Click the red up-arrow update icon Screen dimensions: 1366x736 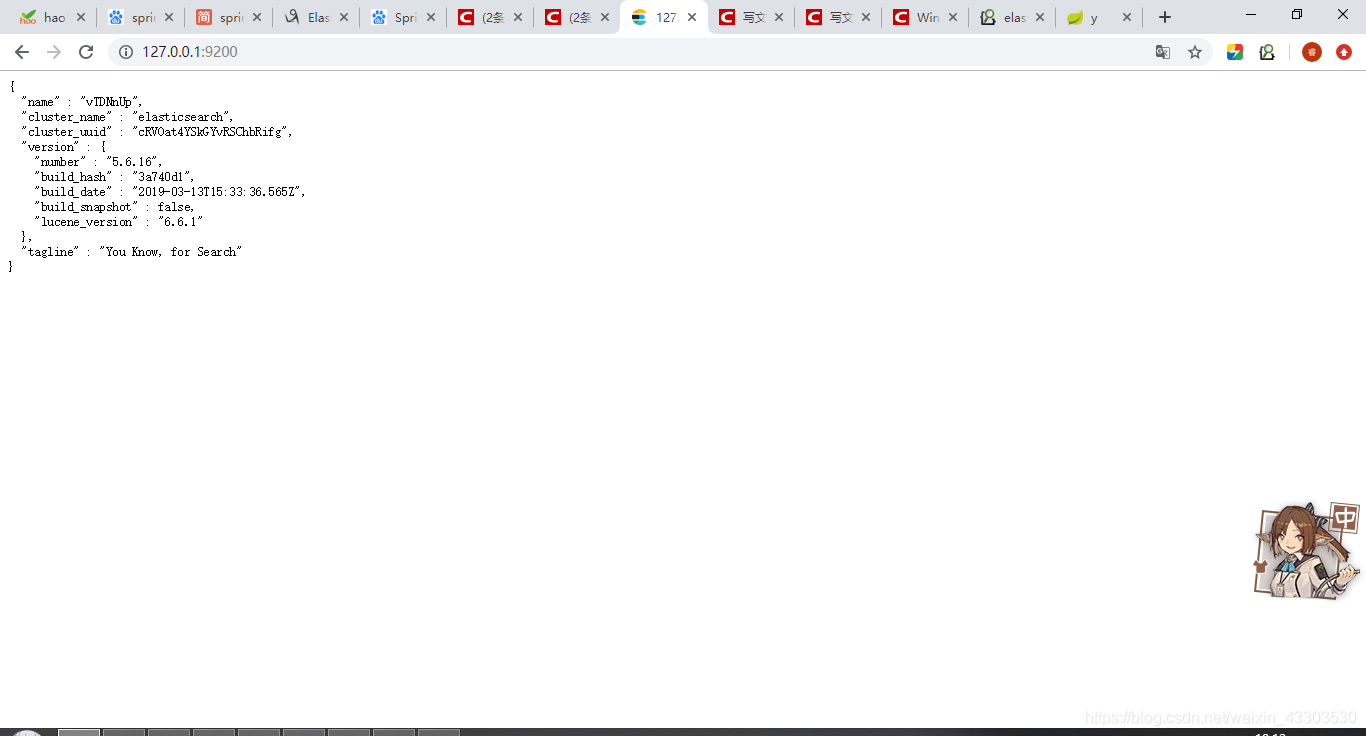click(1344, 52)
